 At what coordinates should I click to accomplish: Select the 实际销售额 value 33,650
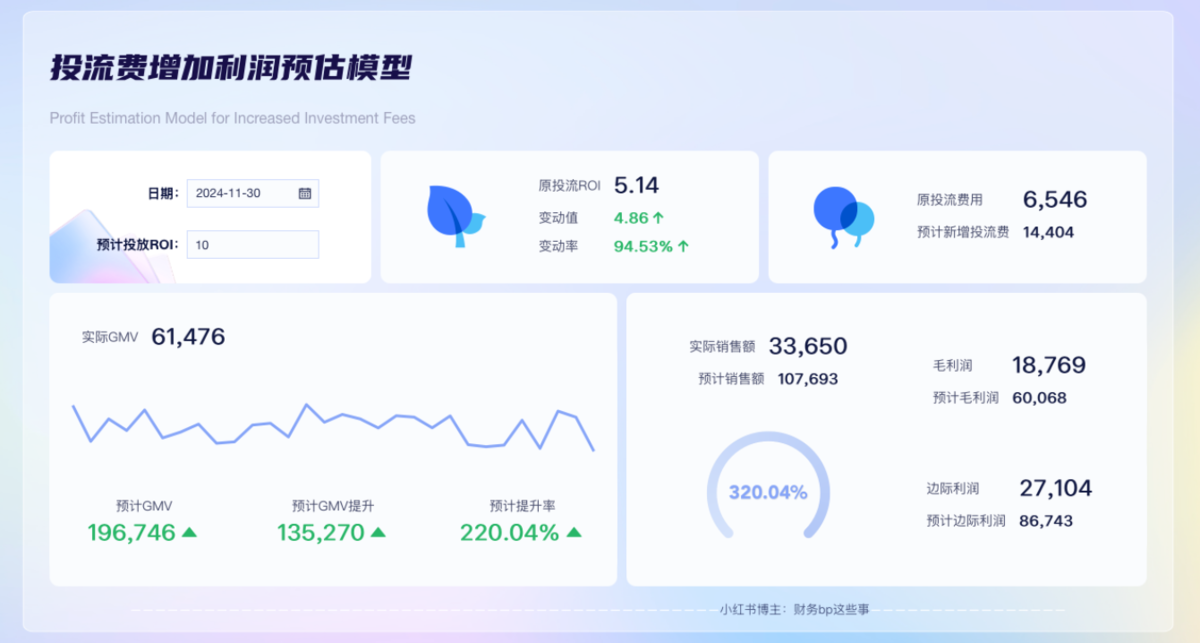coord(807,347)
